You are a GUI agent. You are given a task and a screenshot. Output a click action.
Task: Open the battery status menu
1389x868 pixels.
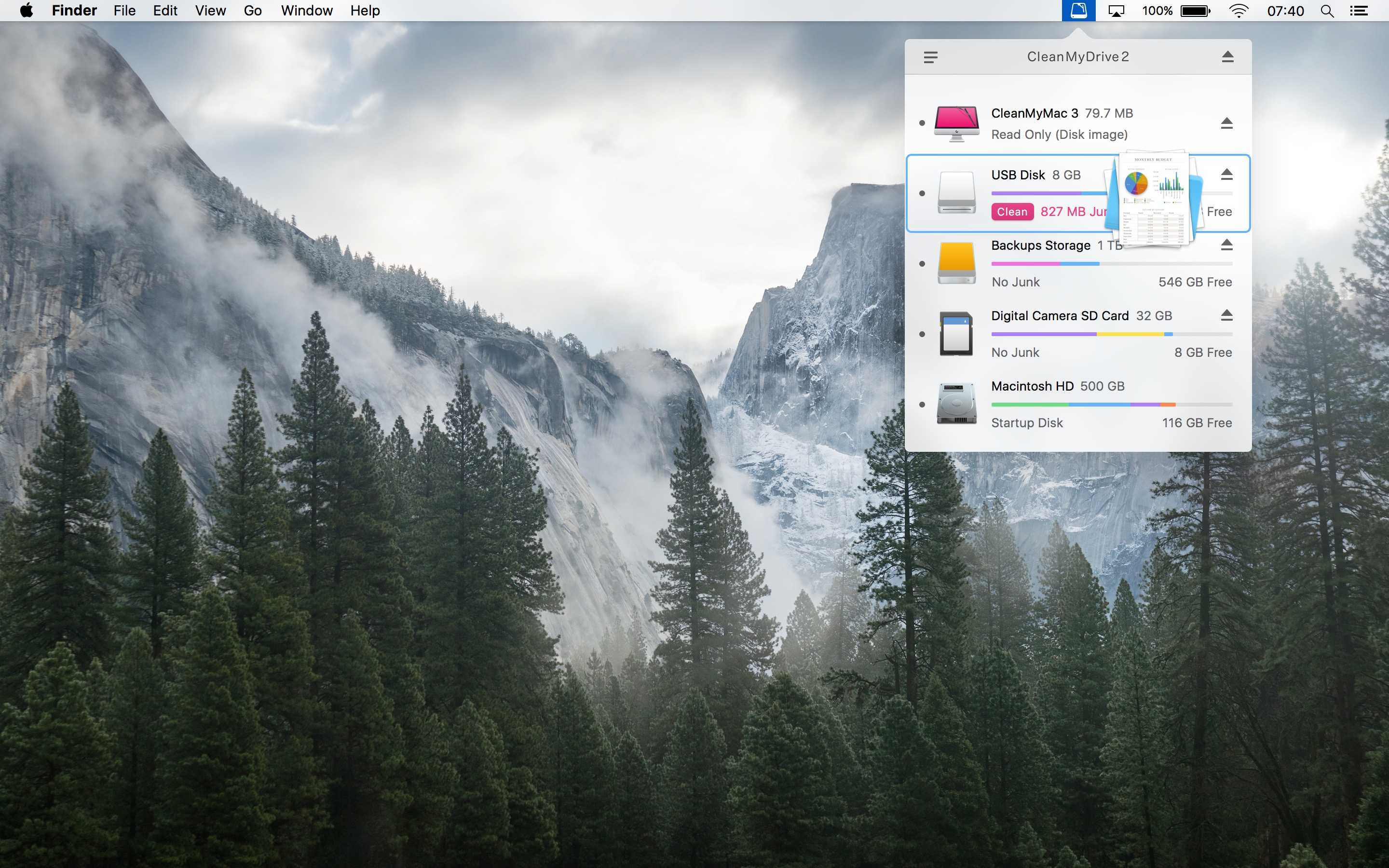1195,11
